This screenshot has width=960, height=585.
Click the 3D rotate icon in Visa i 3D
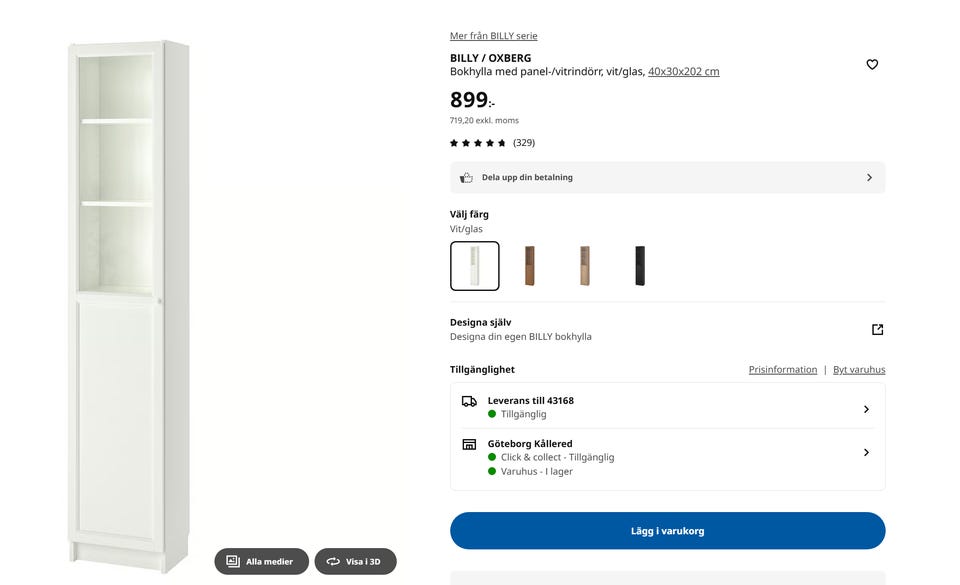click(x=333, y=561)
